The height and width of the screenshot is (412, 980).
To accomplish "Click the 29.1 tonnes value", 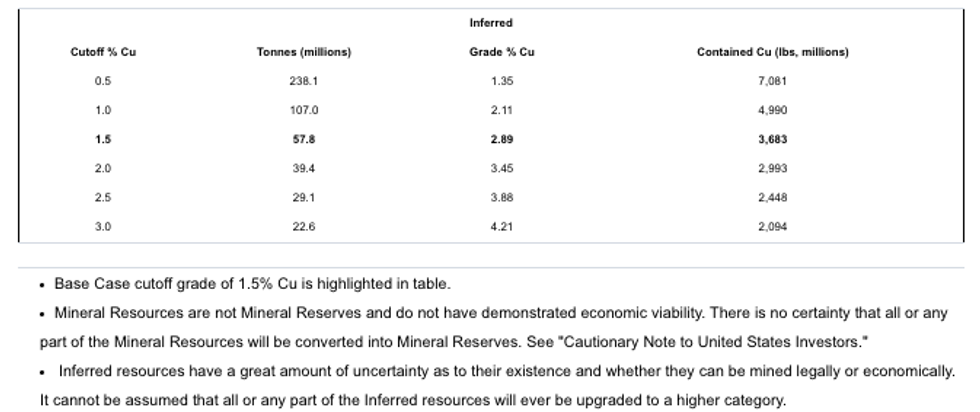I will point(304,198).
